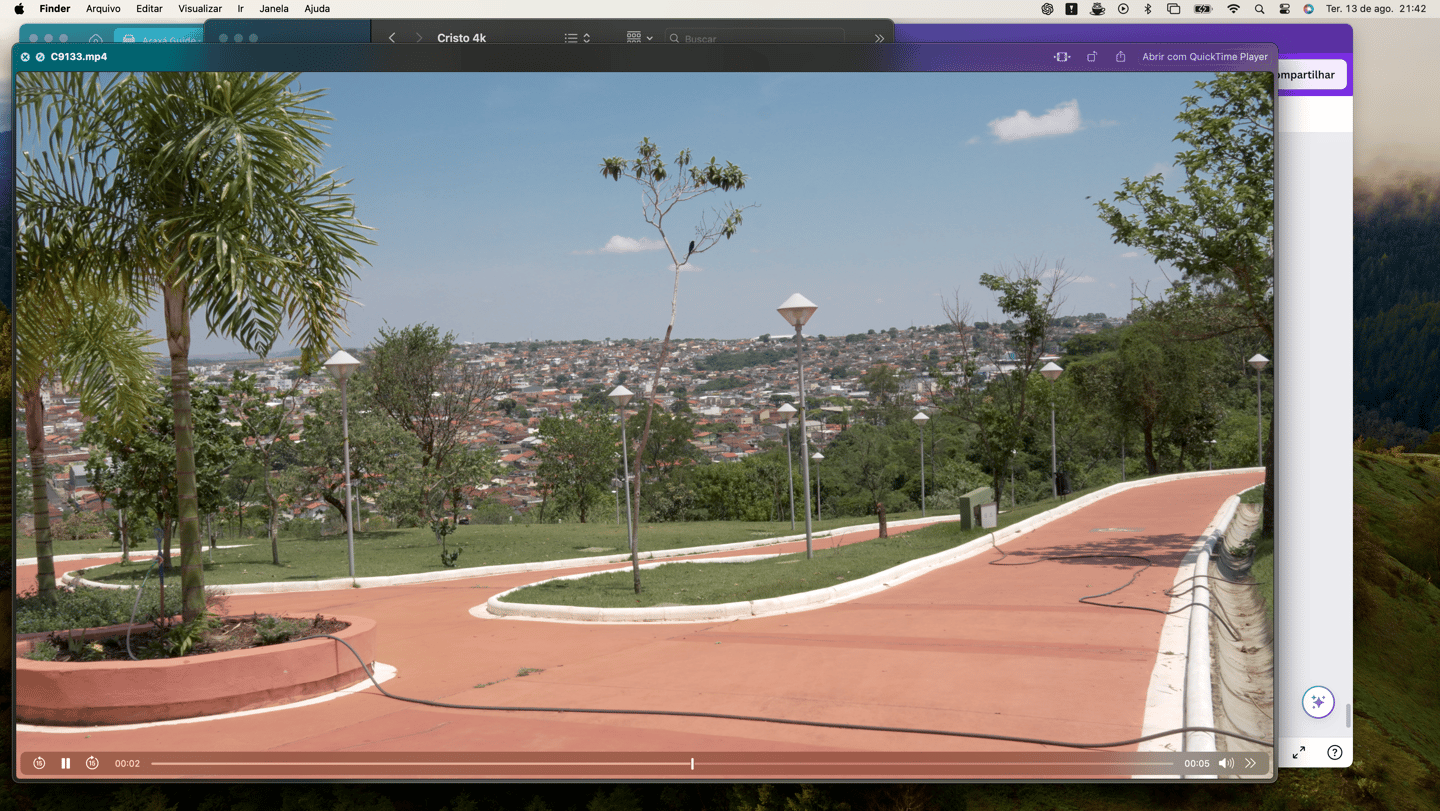Expand to fullscreen in the background window
The image size is (1440, 811).
pos(1298,752)
